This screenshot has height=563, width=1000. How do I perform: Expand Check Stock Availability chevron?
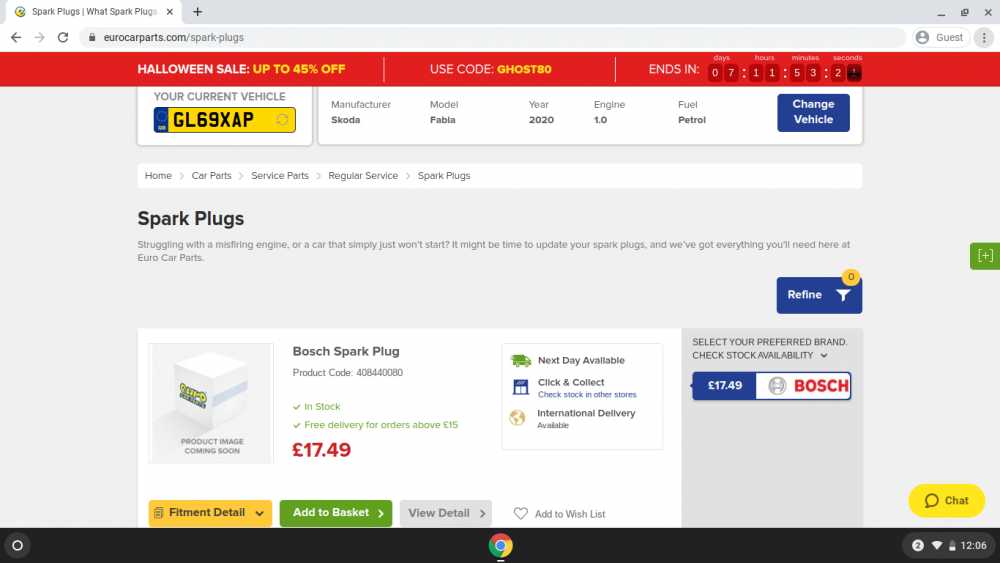[824, 356]
